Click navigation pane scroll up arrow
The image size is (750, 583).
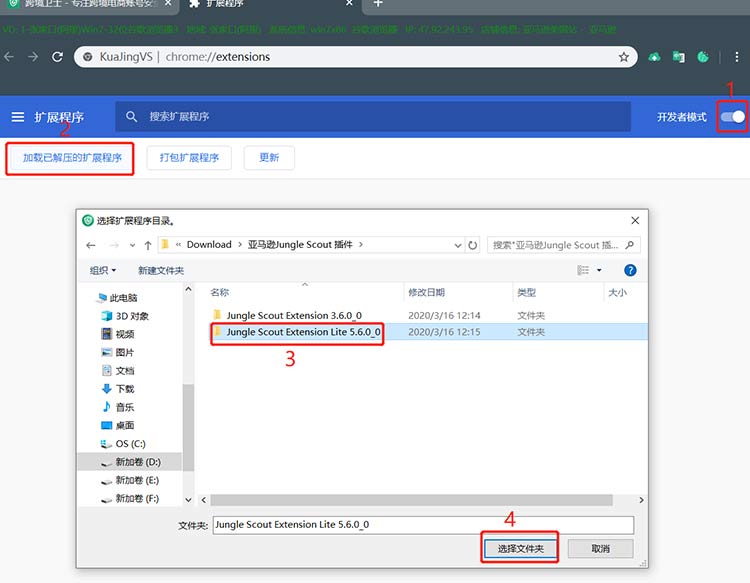point(188,289)
